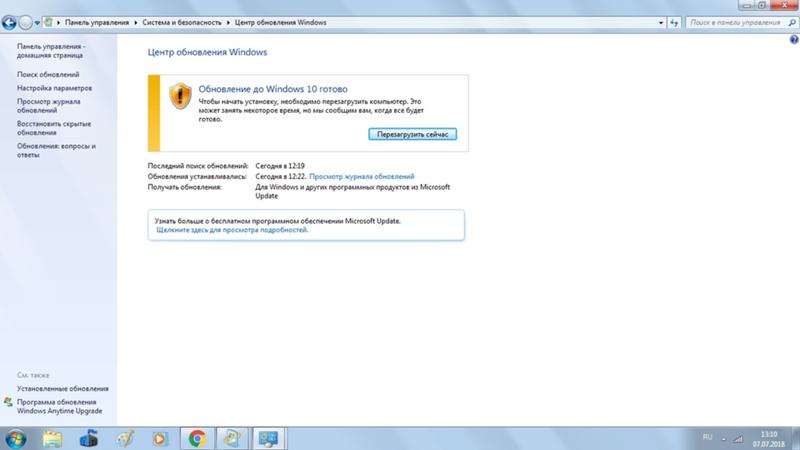
Task: Open the Windows Start orb
Action: click(x=16, y=439)
